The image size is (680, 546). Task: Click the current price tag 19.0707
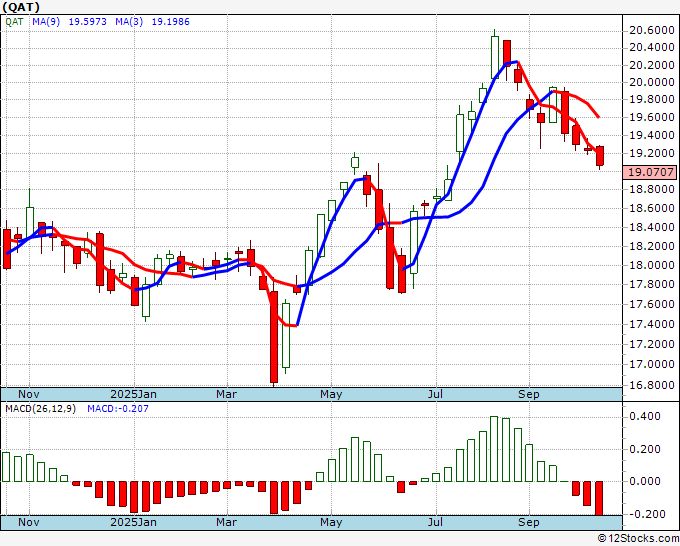(650, 172)
